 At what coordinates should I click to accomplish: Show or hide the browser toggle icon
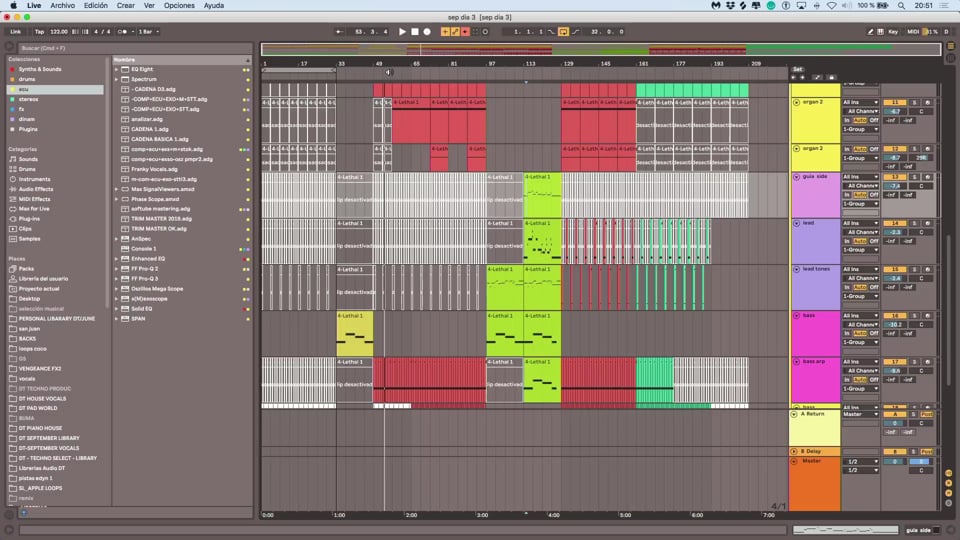[9, 47]
